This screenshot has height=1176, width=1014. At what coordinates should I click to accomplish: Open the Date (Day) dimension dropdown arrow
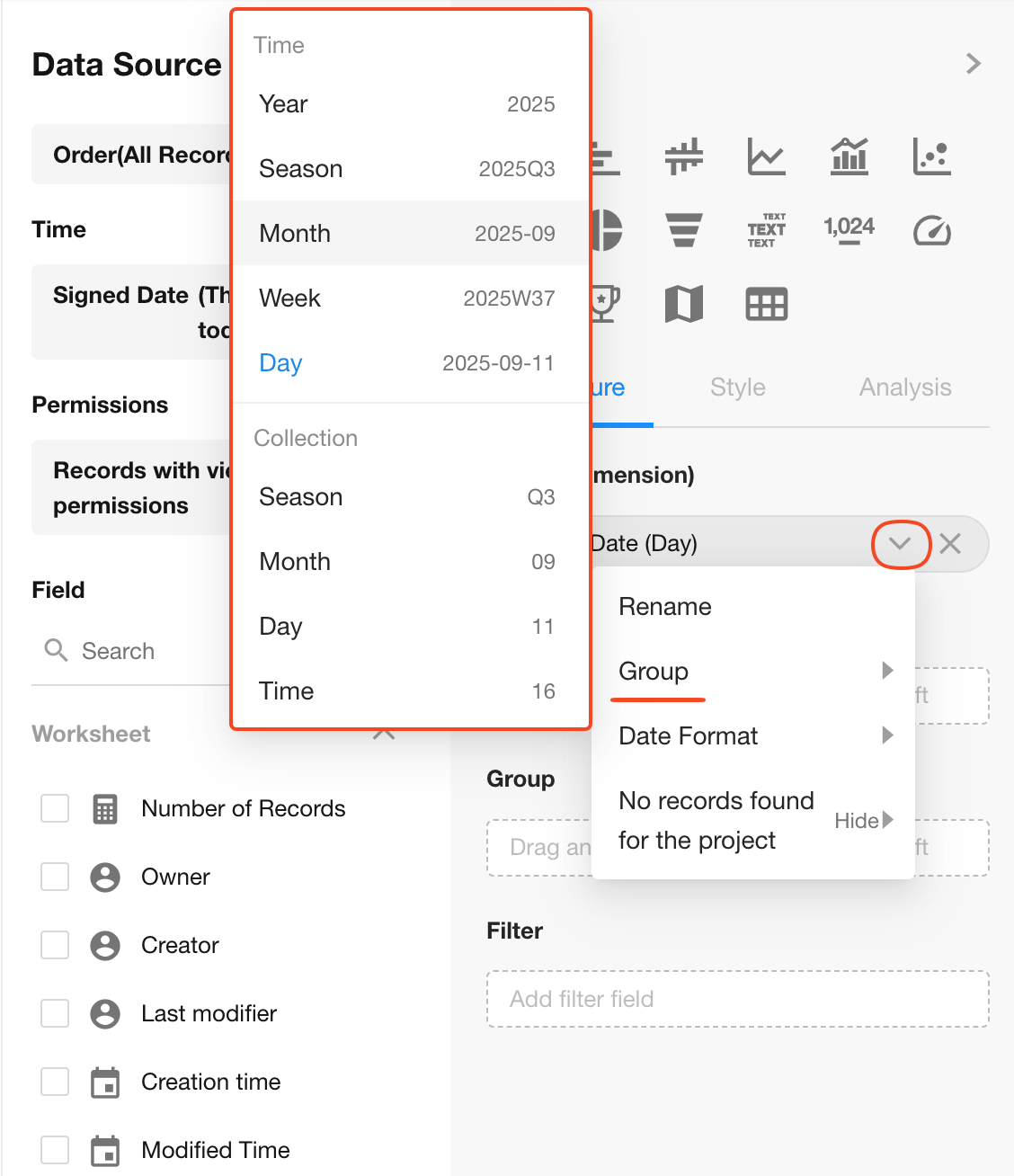coord(900,544)
